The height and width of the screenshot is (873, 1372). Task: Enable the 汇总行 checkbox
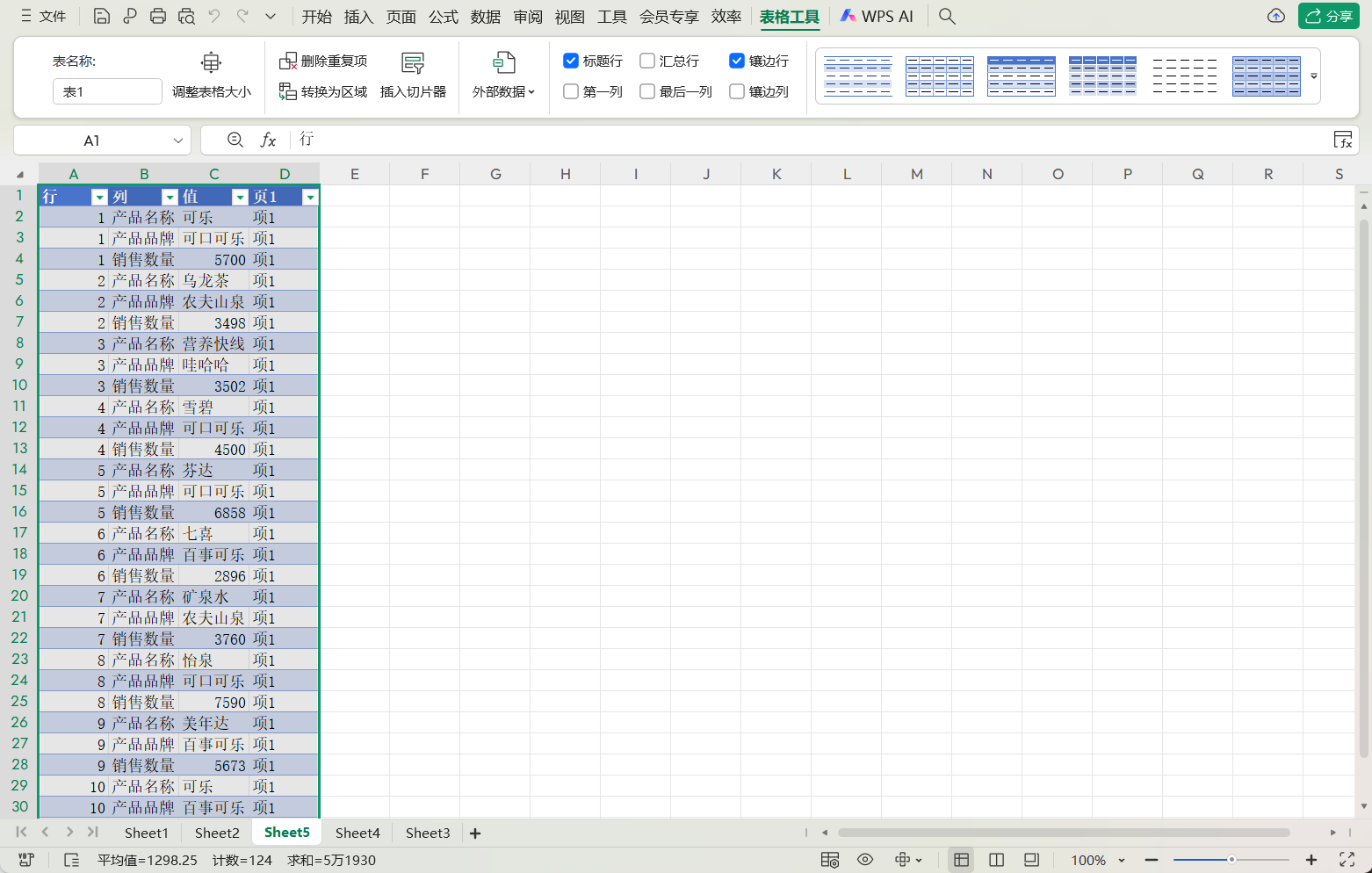point(647,61)
